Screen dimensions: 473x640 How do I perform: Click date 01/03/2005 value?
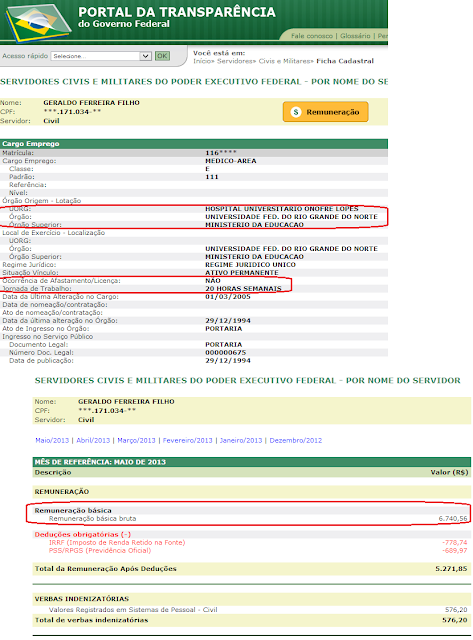click(x=228, y=297)
